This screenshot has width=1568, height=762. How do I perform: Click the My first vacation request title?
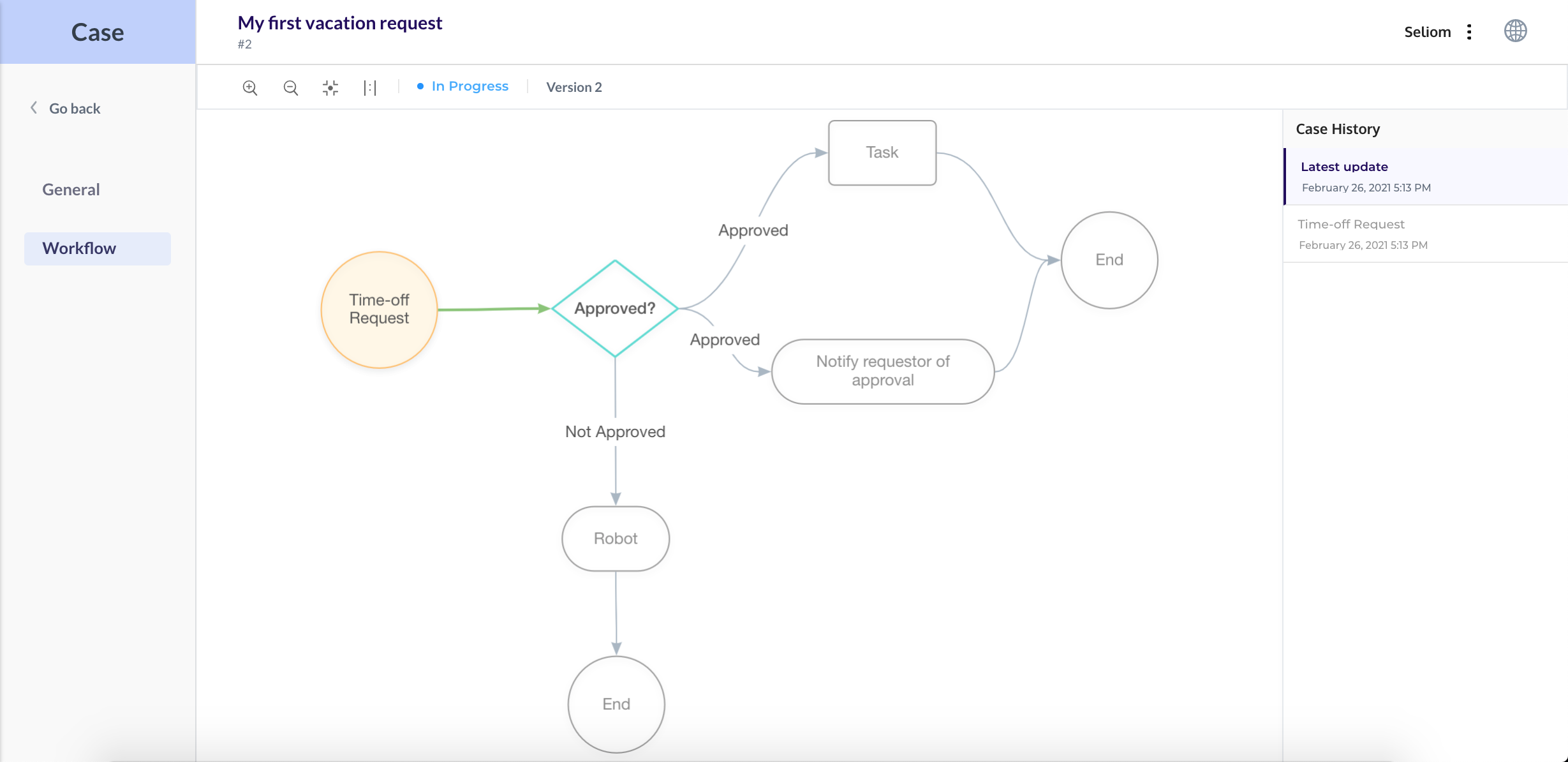(x=340, y=23)
